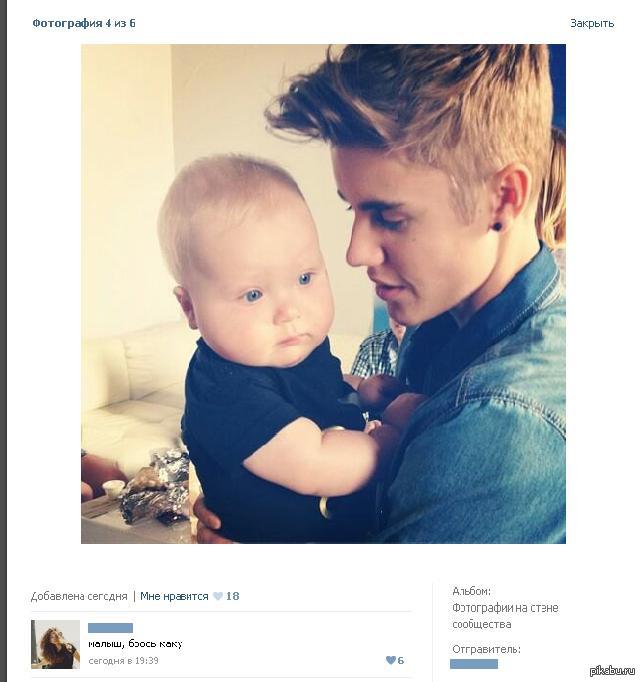This screenshot has height=682, width=640.
Task: Open the redacted commenter name link
Action: point(110,628)
